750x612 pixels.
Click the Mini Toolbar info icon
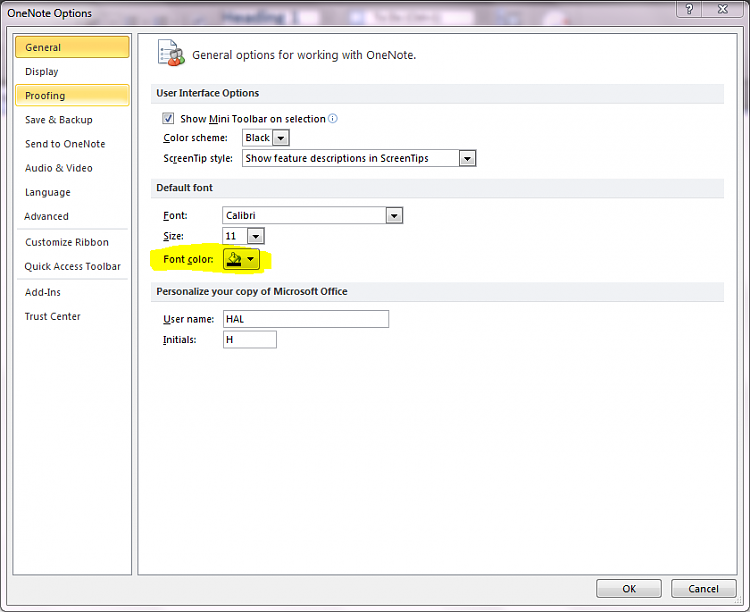(x=333, y=118)
